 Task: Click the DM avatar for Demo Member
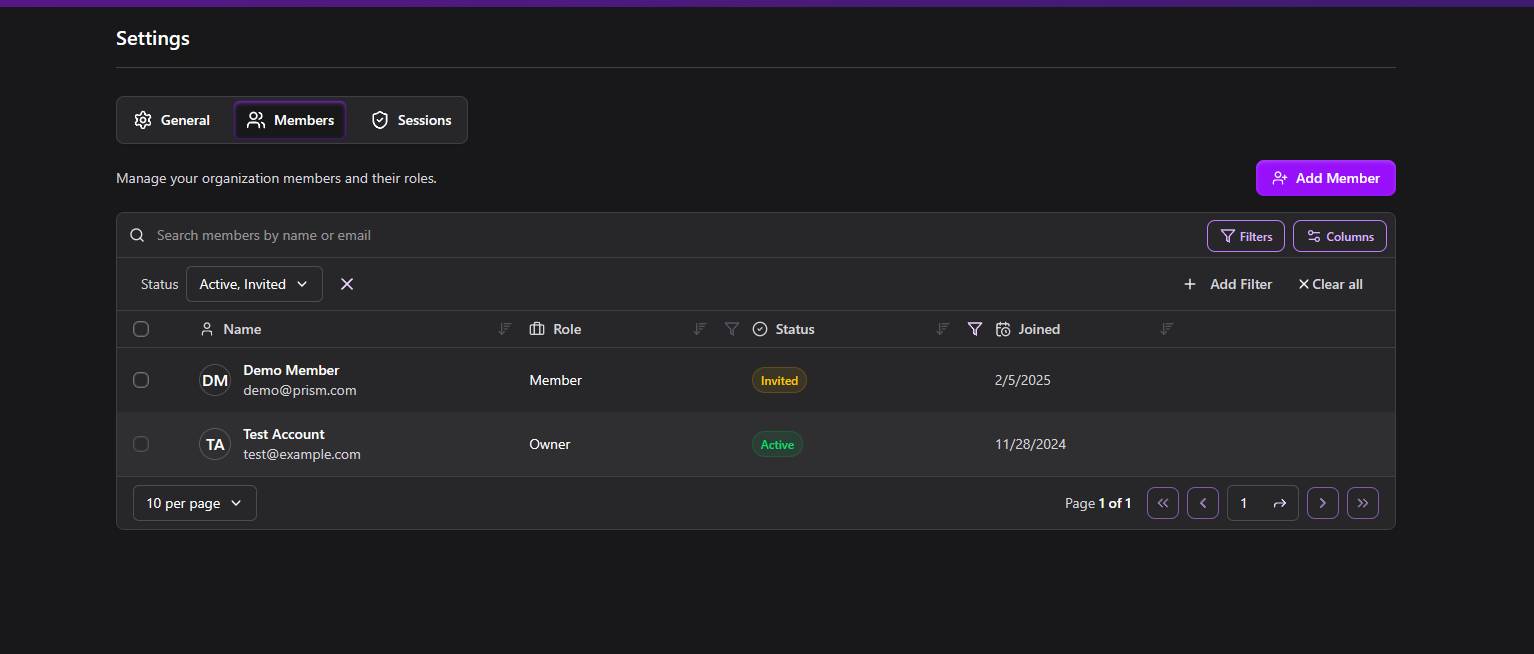(214, 380)
